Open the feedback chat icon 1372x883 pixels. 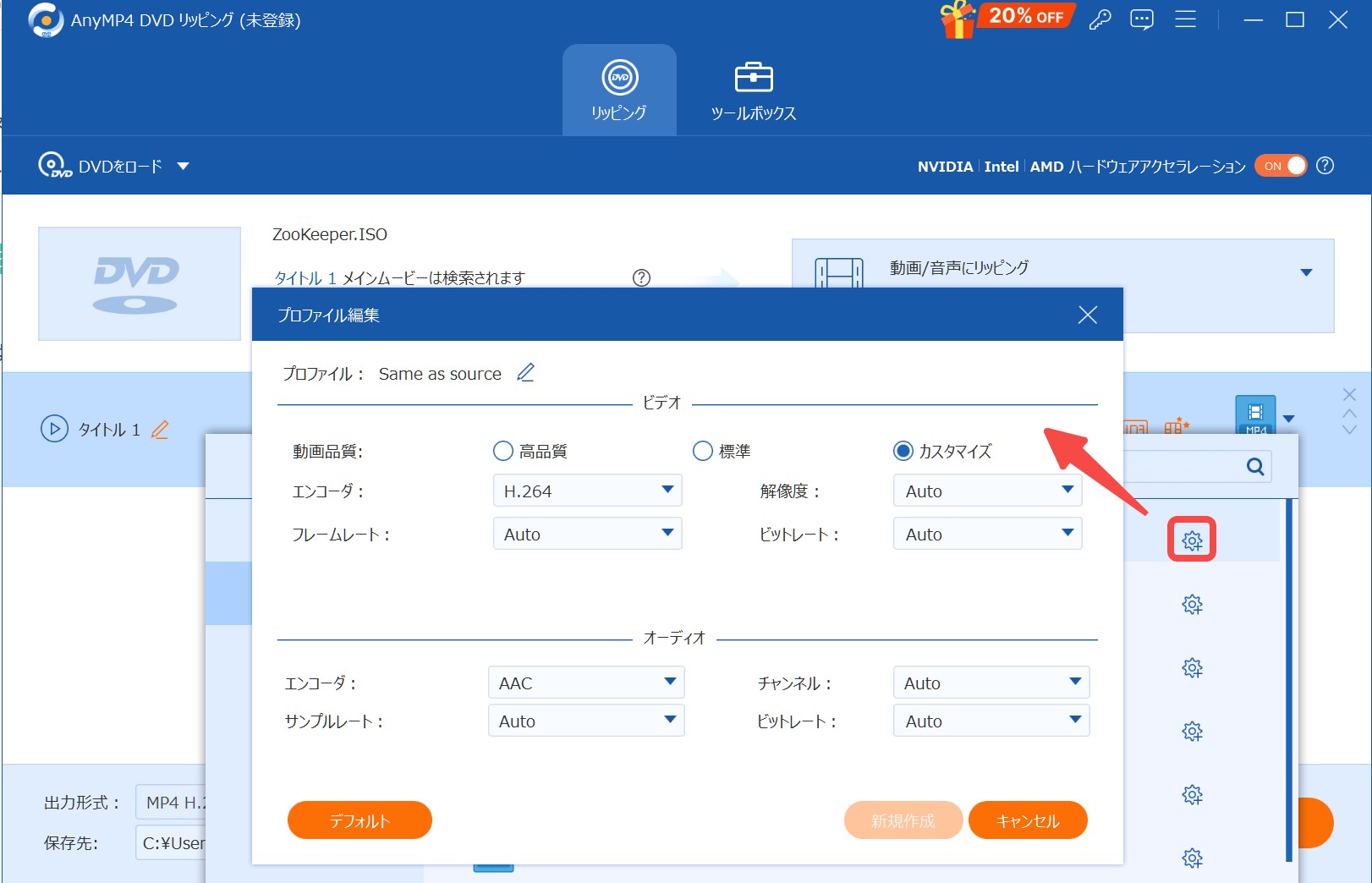(x=1142, y=19)
